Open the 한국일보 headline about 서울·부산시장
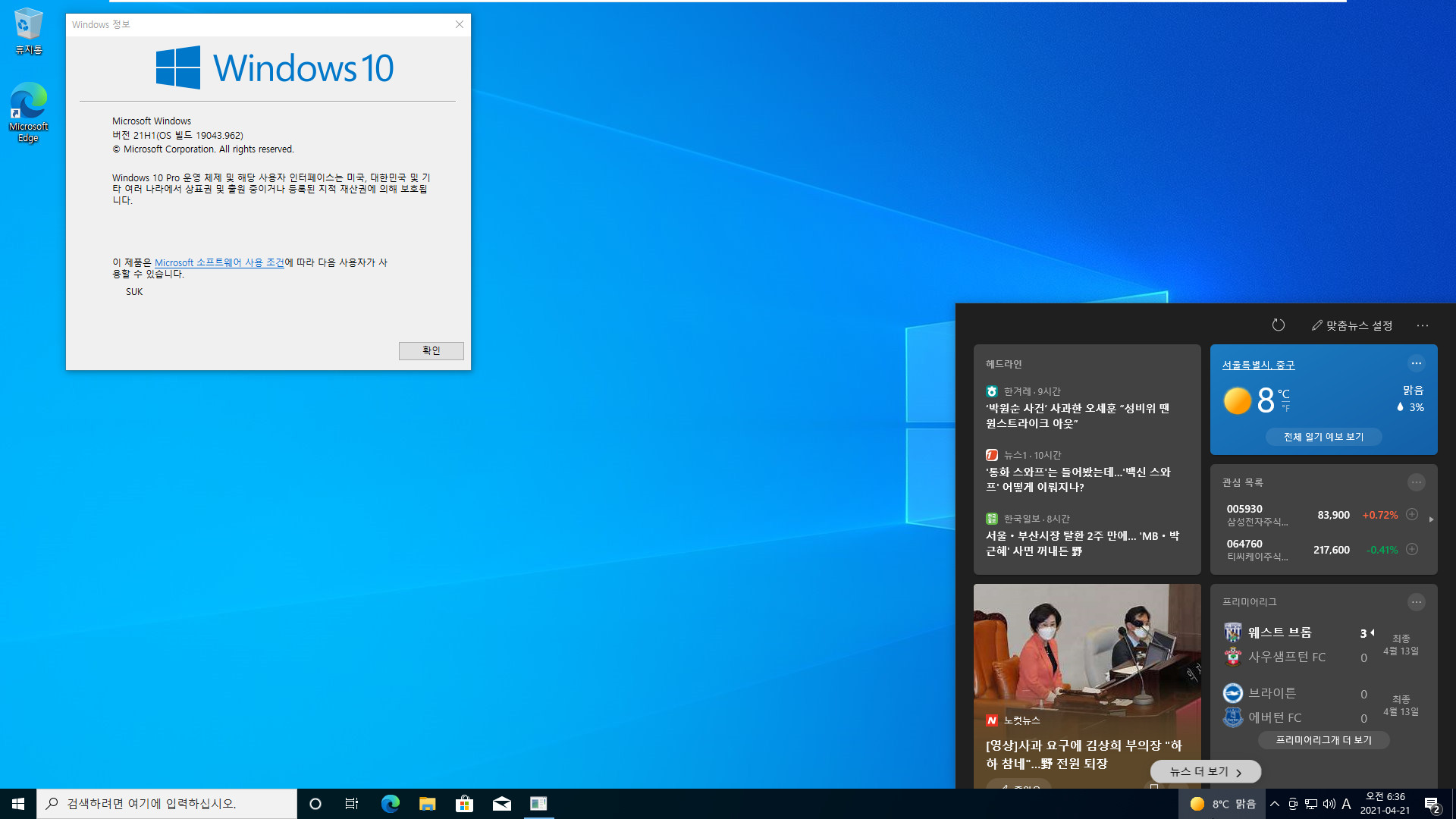The height and width of the screenshot is (819, 1456). pyautogui.click(x=1082, y=543)
